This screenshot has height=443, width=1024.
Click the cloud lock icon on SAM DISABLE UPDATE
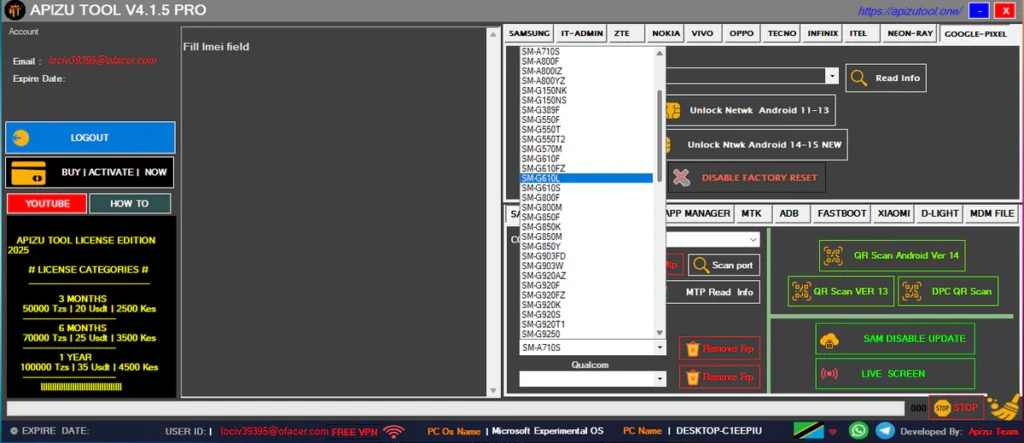click(x=829, y=339)
